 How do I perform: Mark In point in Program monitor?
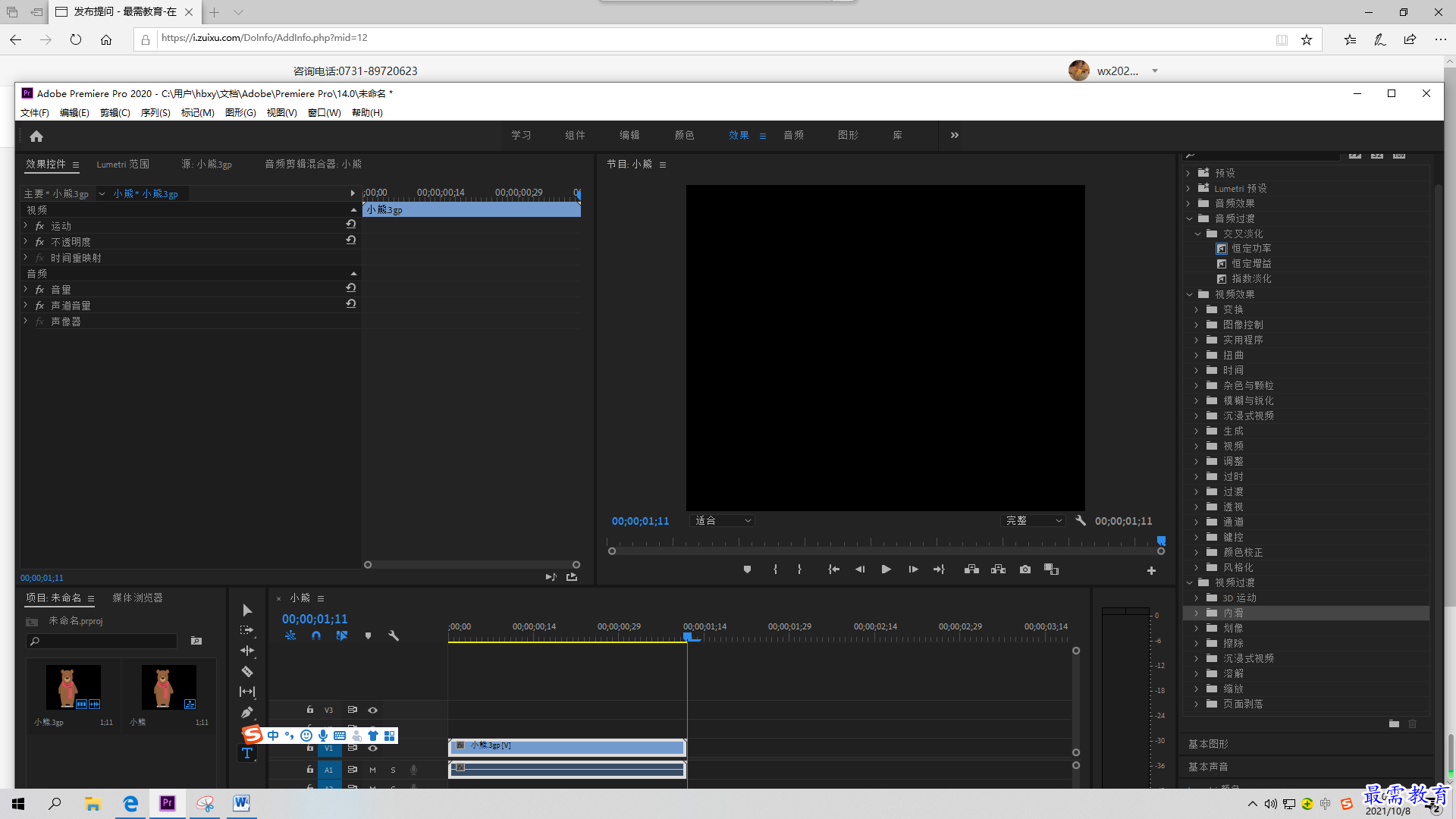(775, 570)
